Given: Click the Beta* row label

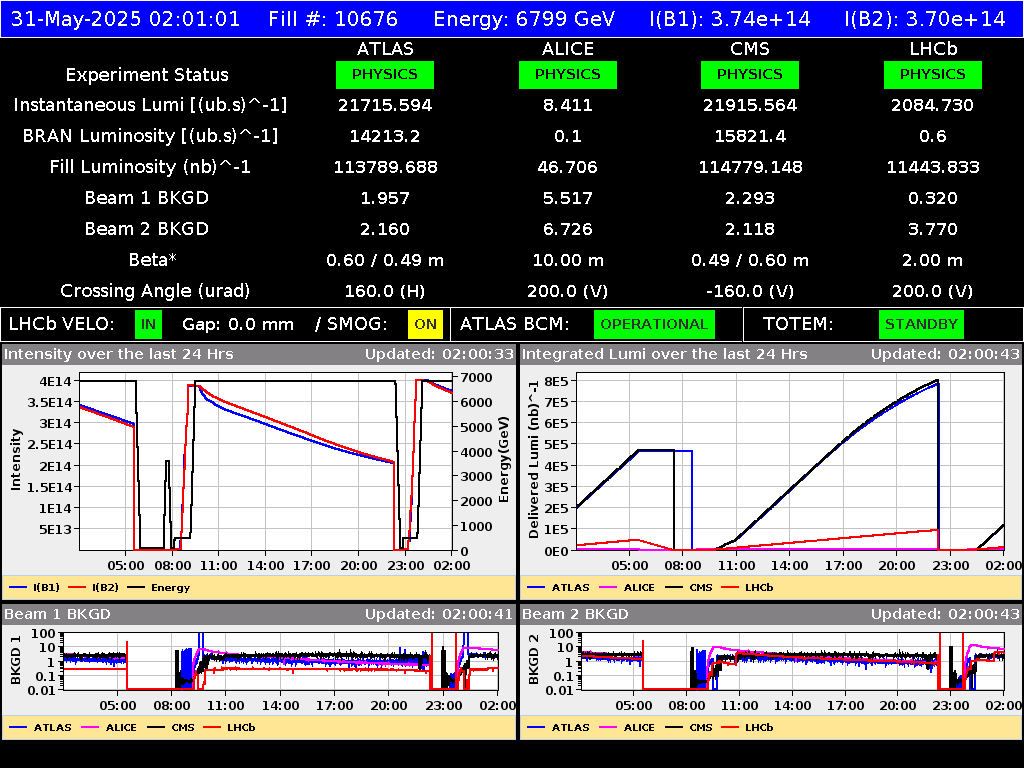Looking at the screenshot, I should tap(153, 260).
